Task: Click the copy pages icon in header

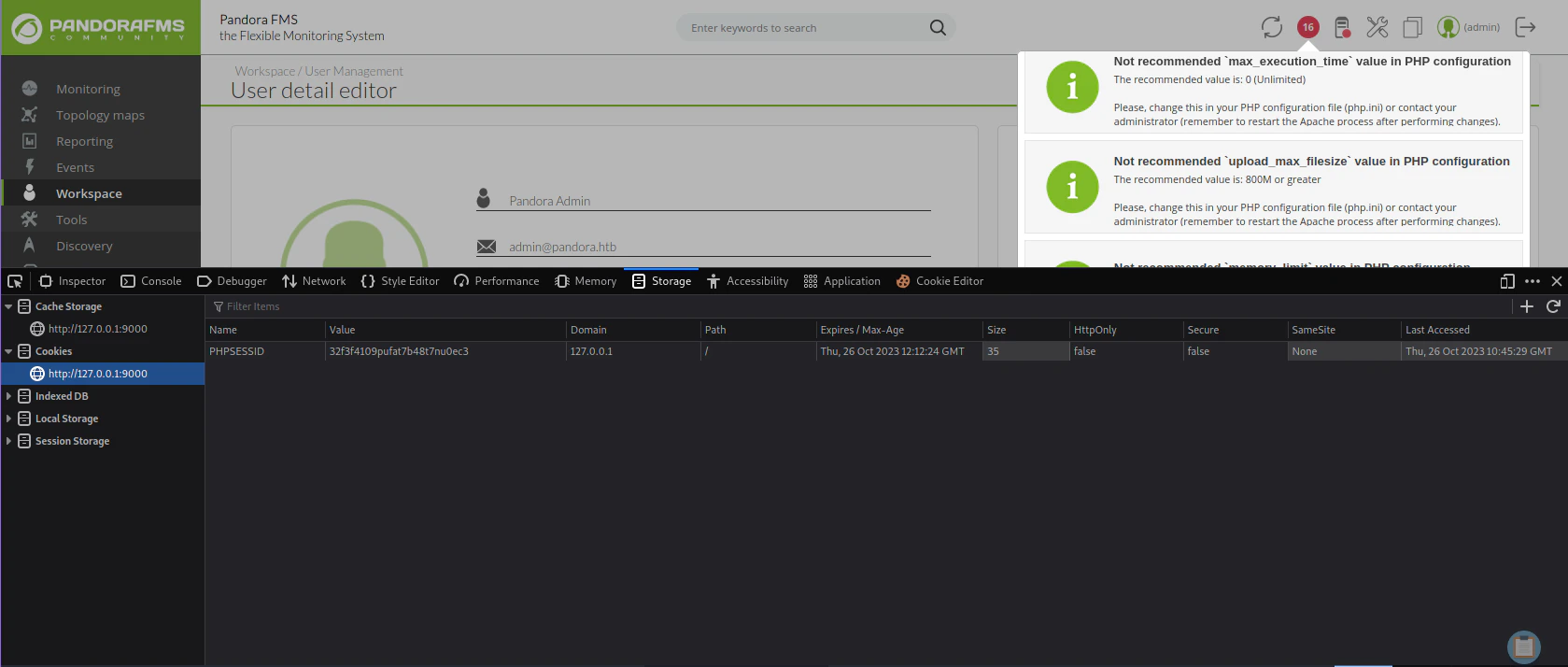Action: pos(1412,27)
